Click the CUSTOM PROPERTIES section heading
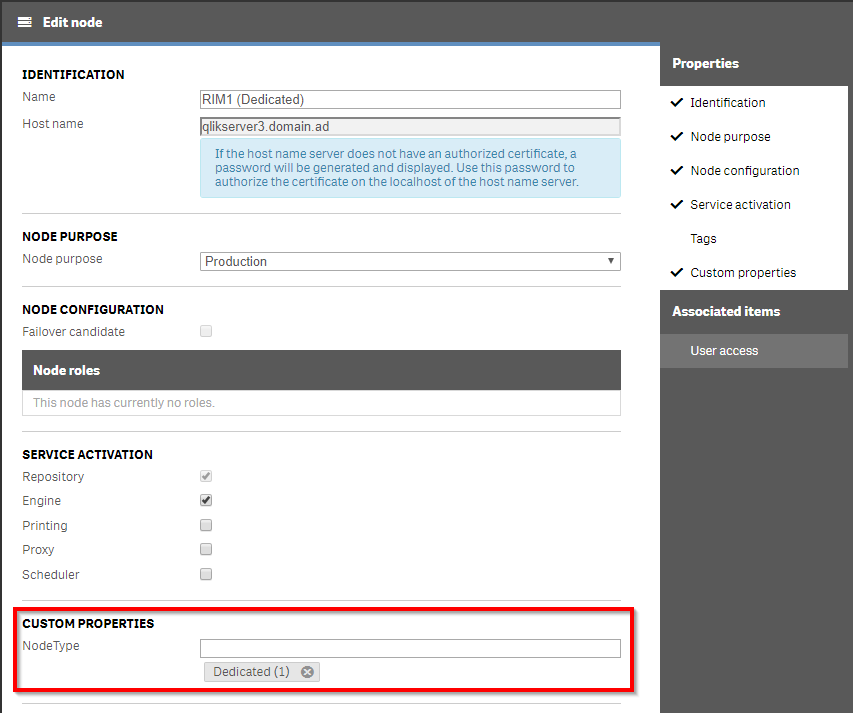Viewport: 853px width, 713px height. coord(88,624)
